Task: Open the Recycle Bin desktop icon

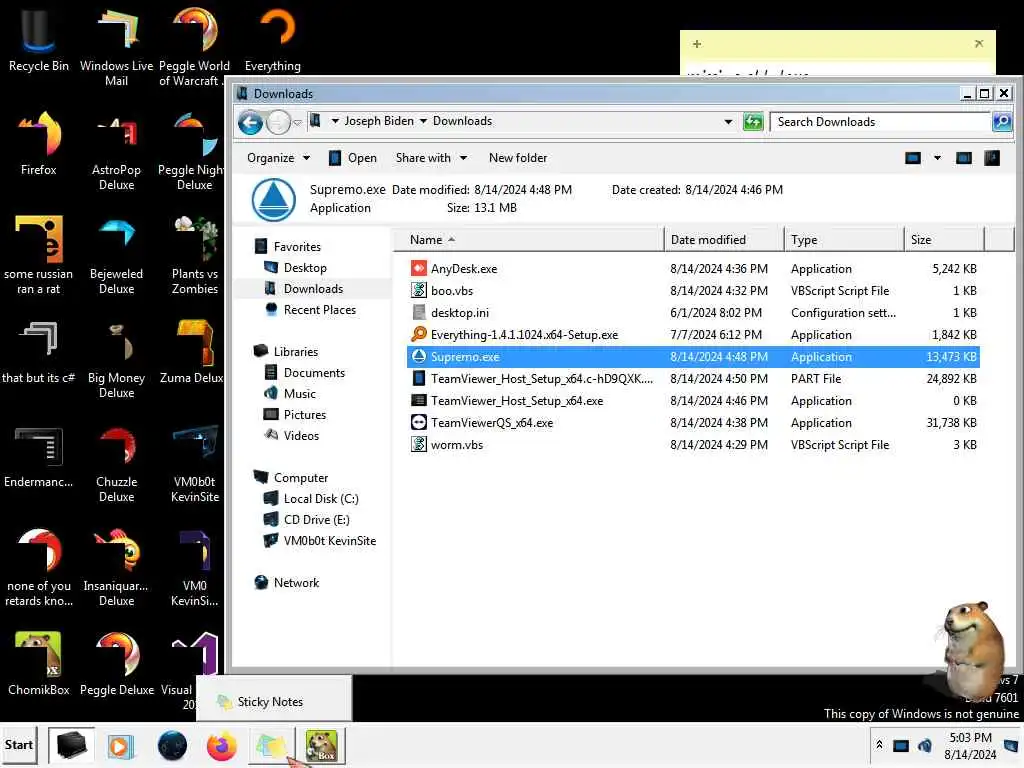Action: 38,39
